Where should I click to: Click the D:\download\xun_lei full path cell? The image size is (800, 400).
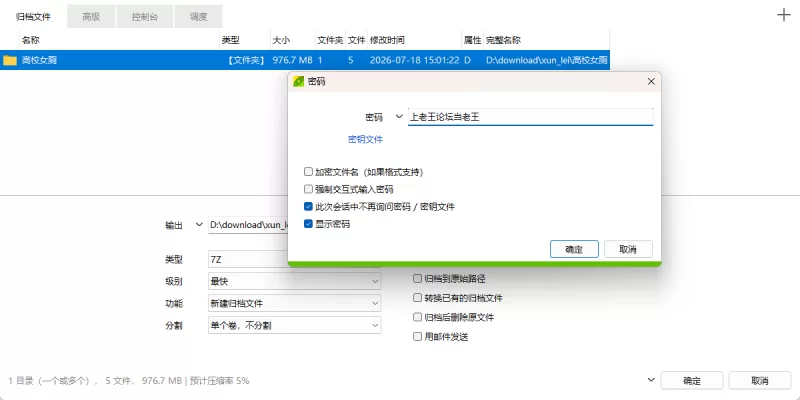pos(546,60)
